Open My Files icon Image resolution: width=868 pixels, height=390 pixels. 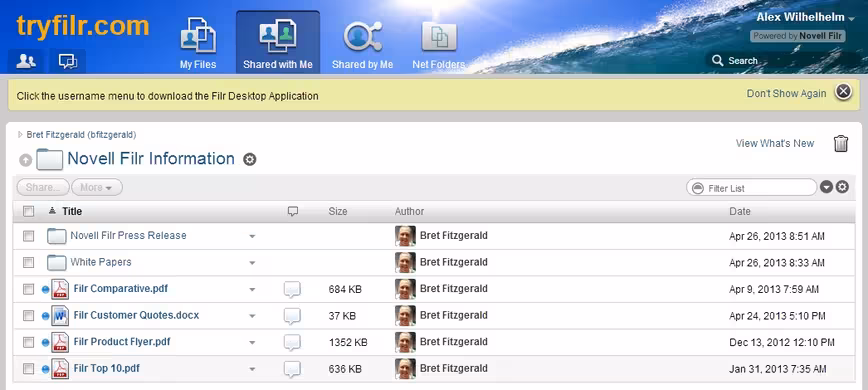tap(198, 43)
